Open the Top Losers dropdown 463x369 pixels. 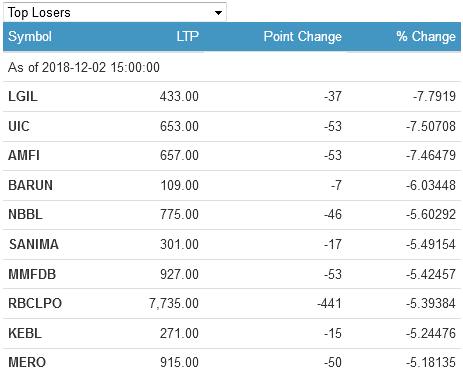(115, 12)
